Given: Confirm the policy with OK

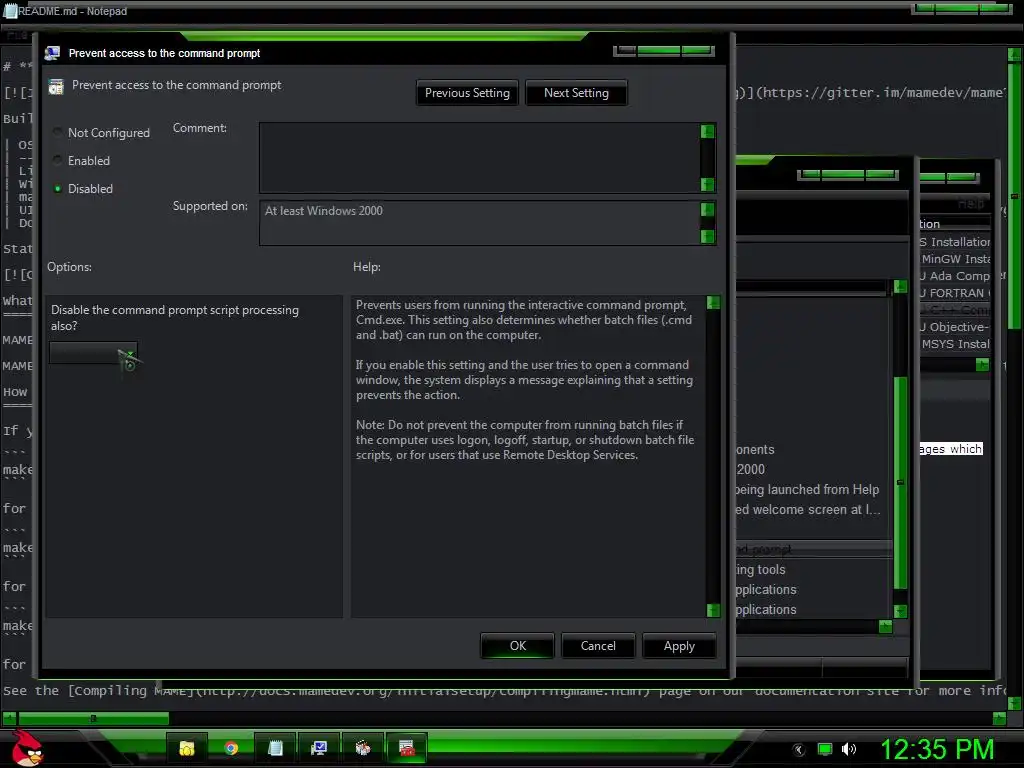Looking at the screenshot, I should click(x=517, y=646).
